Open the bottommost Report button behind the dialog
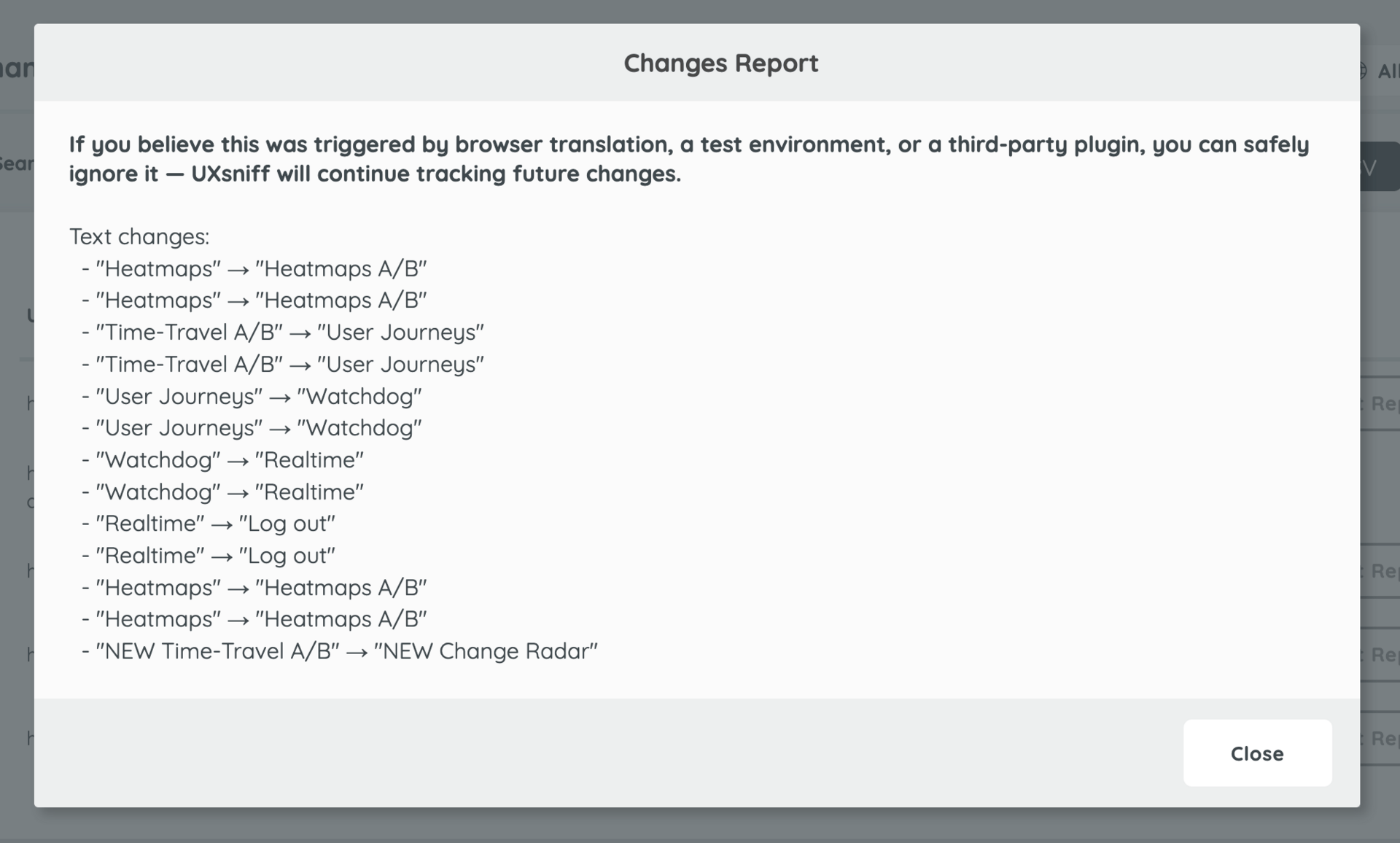The width and height of the screenshot is (1400, 843). click(1382, 739)
